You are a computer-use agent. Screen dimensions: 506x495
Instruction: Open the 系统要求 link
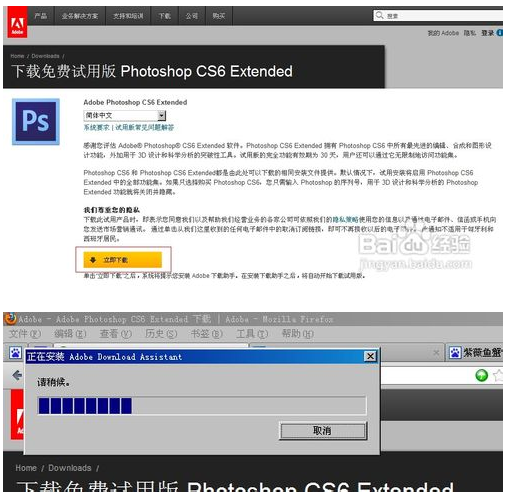[96, 127]
